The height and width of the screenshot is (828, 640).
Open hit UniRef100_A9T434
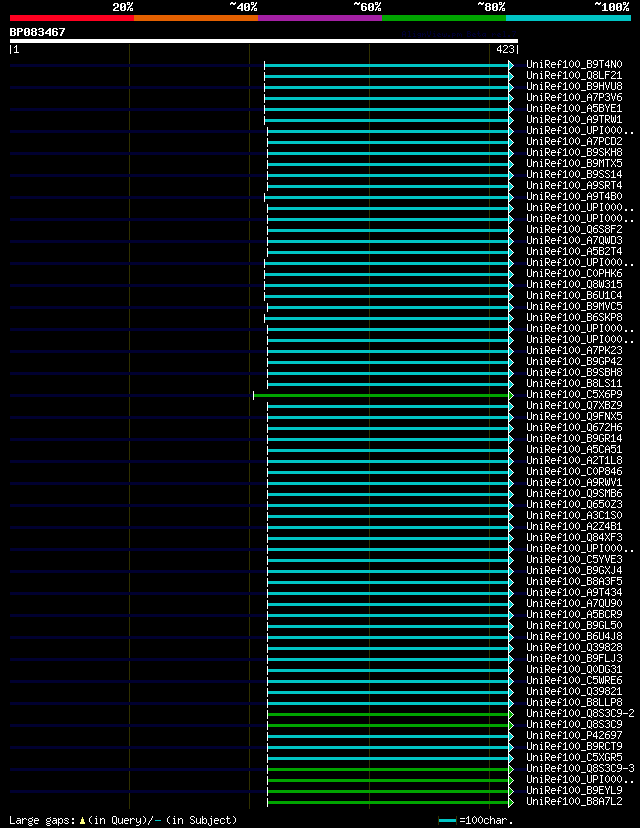tap(574, 592)
